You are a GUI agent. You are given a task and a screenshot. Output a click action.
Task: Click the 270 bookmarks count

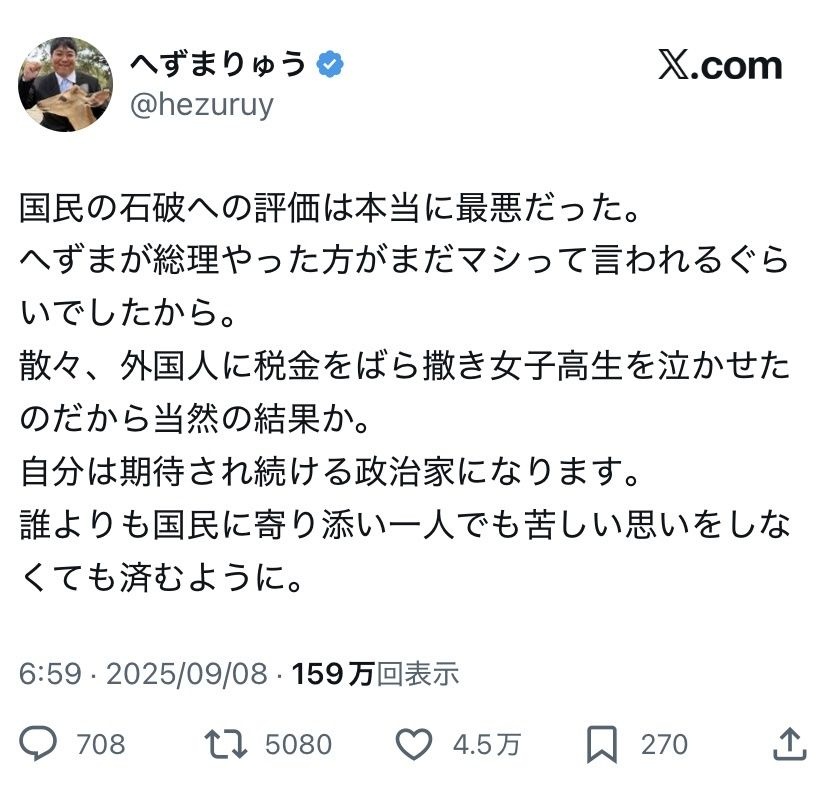[664, 745]
